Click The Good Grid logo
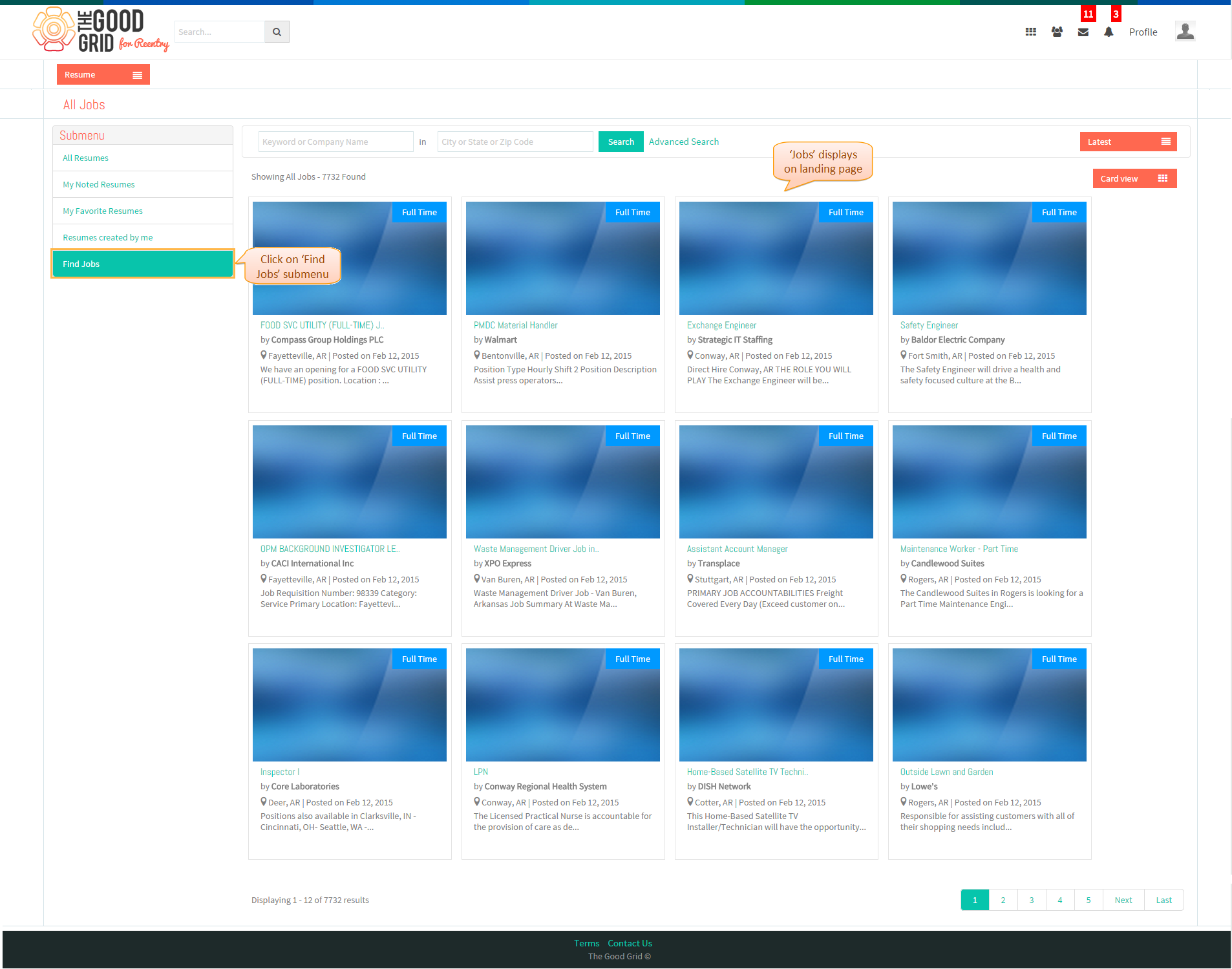The height and width of the screenshot is (969, 1232). point(100,30)
